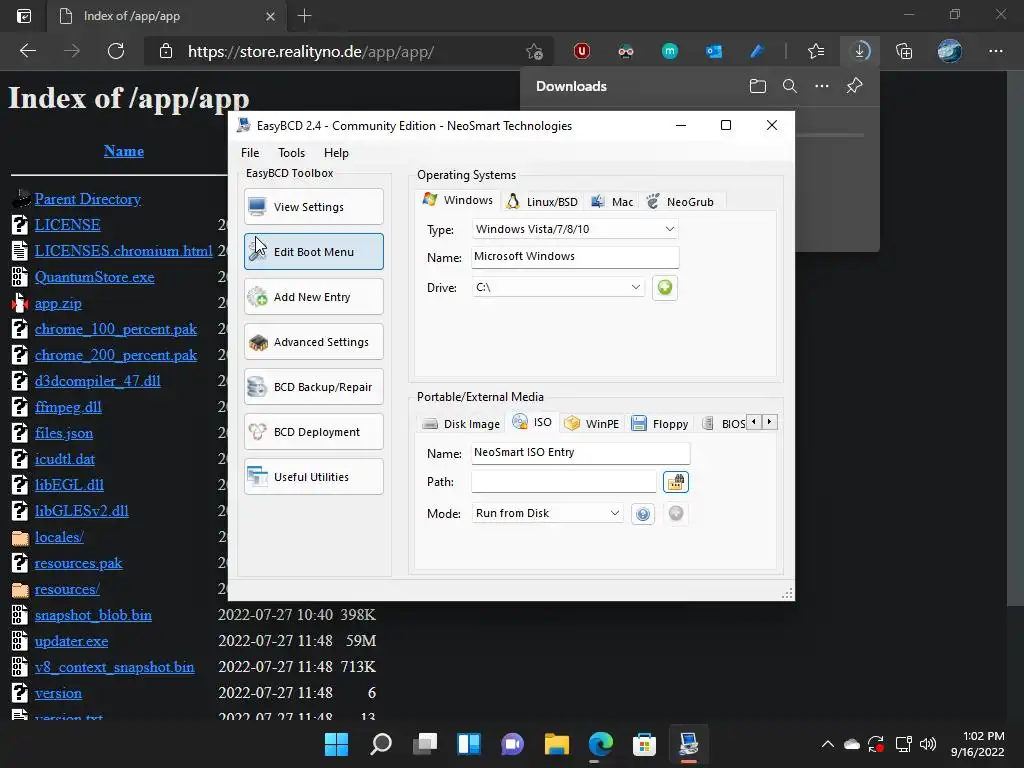The width and height of the screenshot is (1024, 768).
Task: Open new tab with plus button
Action: 304,16
